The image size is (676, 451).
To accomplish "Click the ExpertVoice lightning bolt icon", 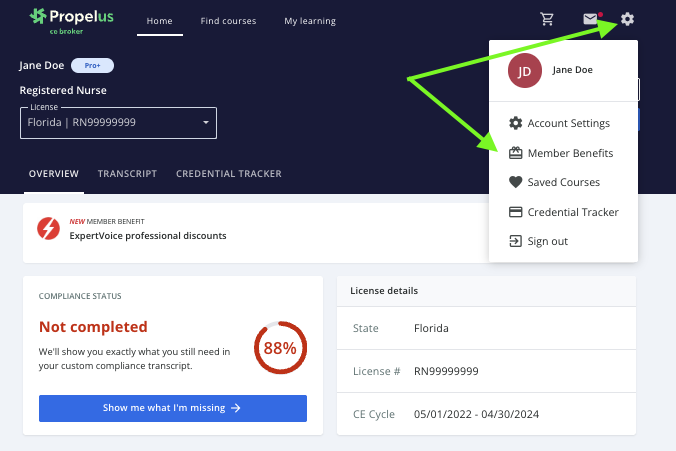I will 48,229.
